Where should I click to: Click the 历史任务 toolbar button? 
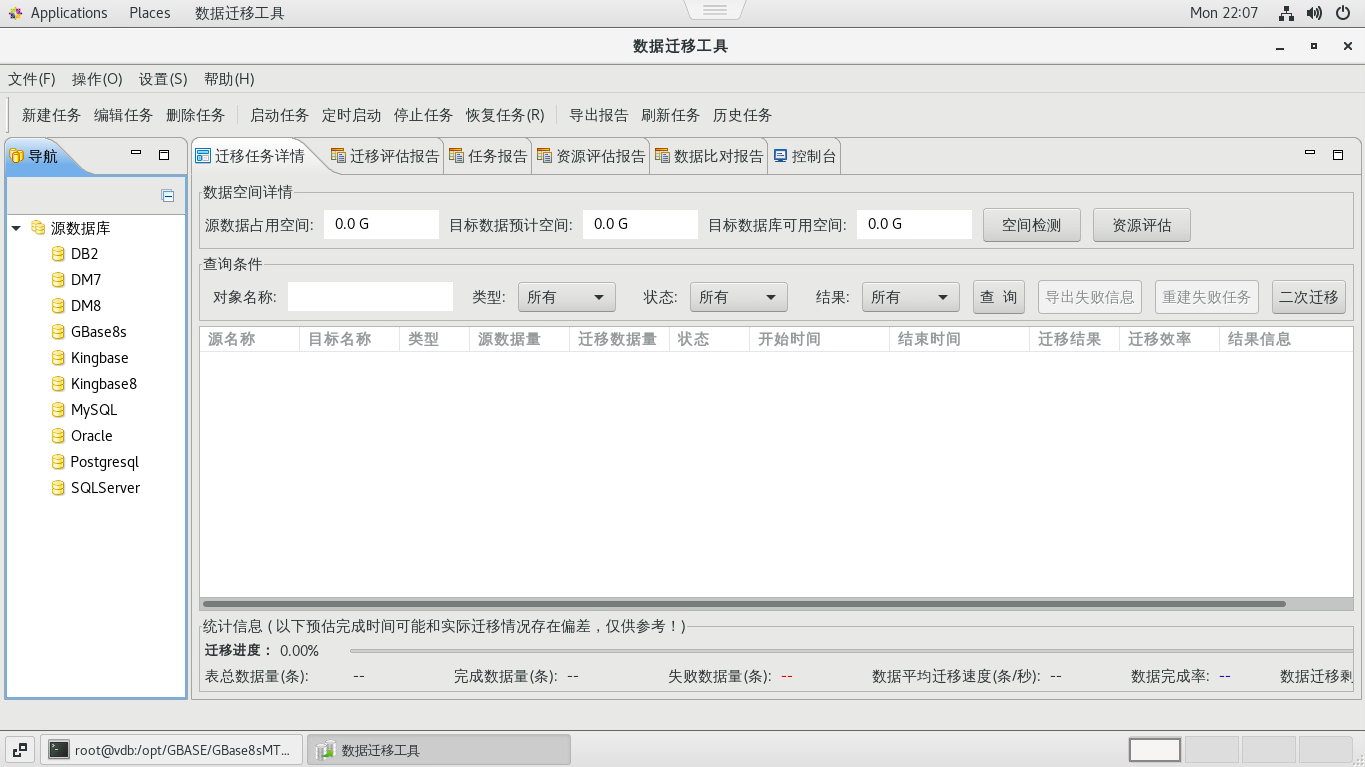[742, 115]
